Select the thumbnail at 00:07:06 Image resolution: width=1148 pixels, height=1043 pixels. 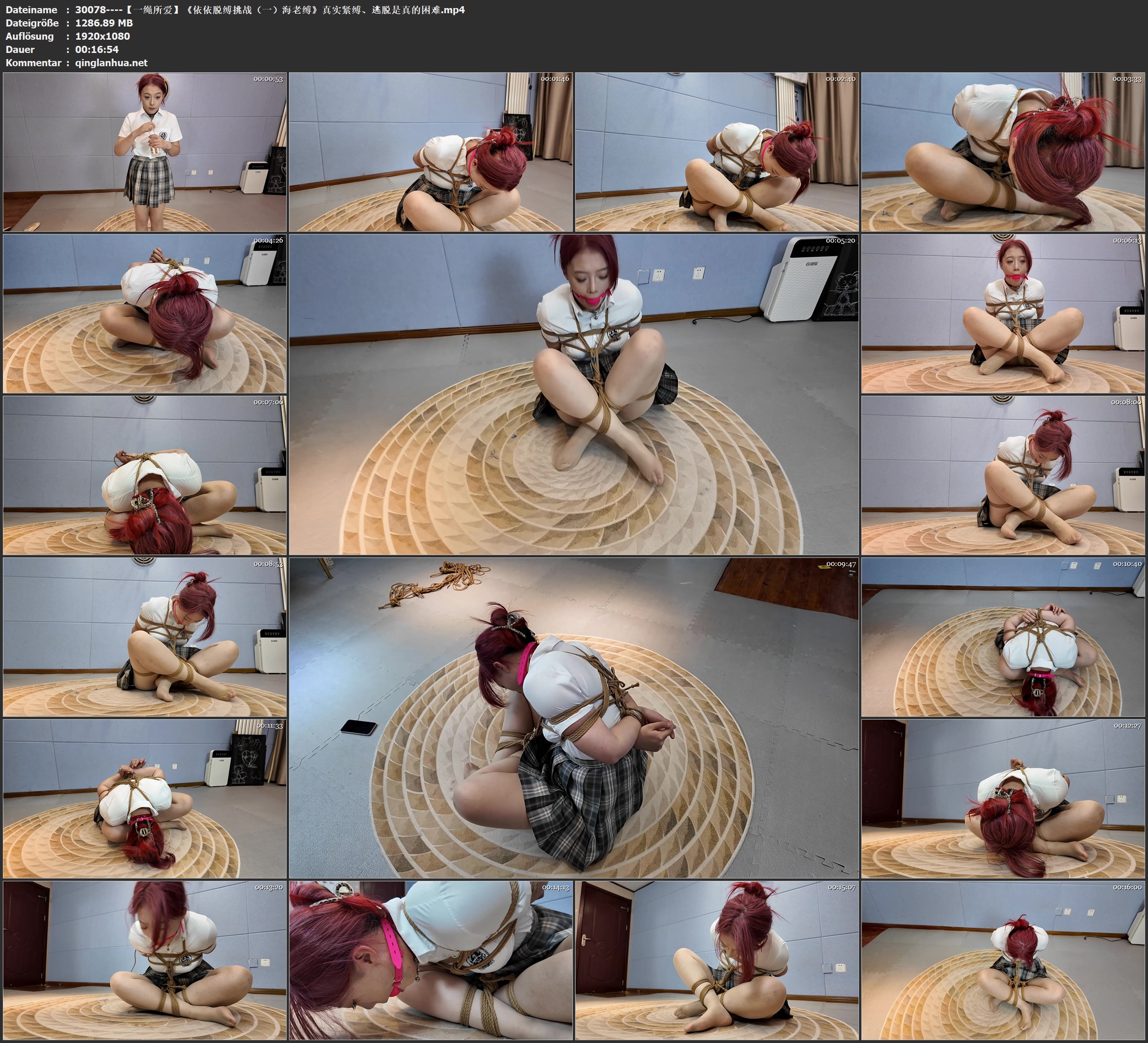[x=145, y=475]
